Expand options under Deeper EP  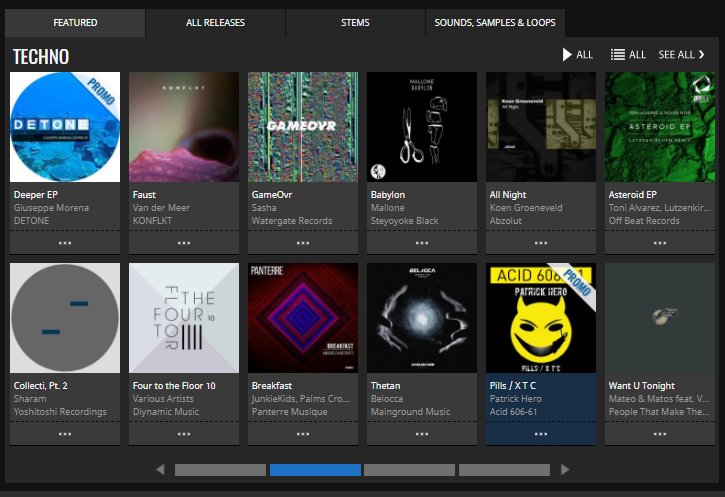(x=65, y=243)
